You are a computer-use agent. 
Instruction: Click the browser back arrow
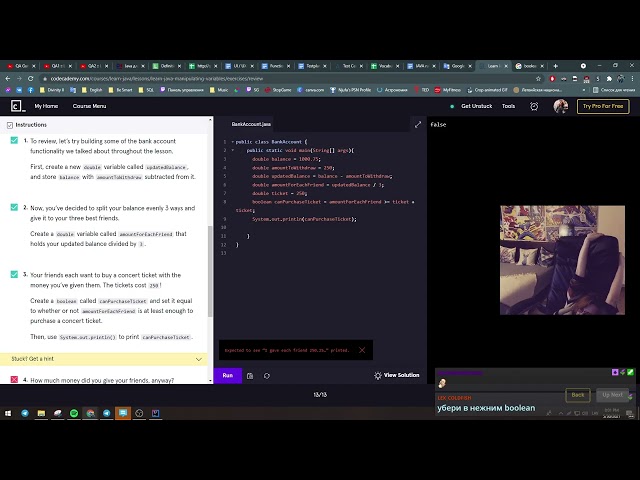[x=8, y=78]
